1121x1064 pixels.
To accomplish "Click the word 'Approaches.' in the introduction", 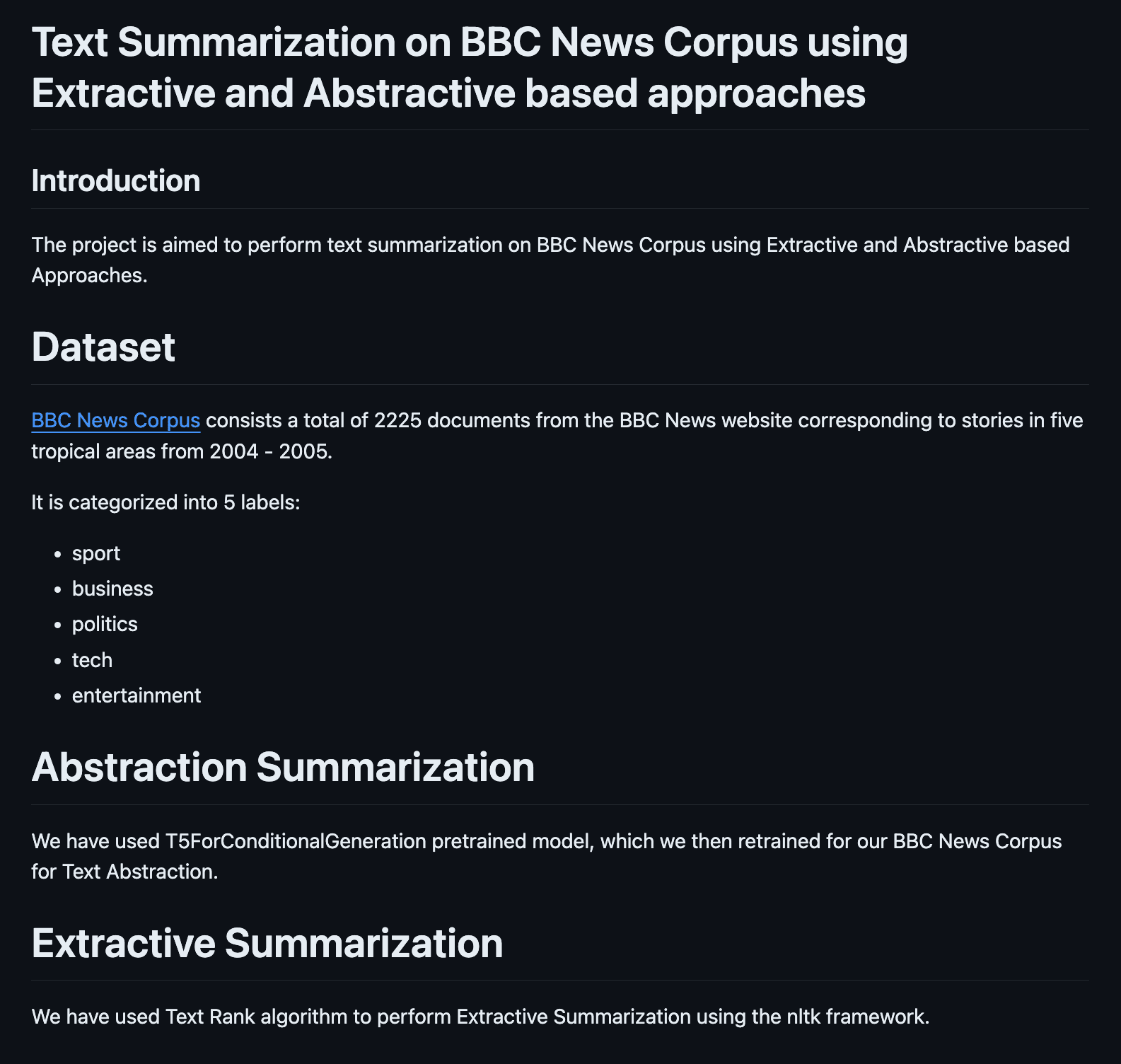I will click(x=90, y=275).
